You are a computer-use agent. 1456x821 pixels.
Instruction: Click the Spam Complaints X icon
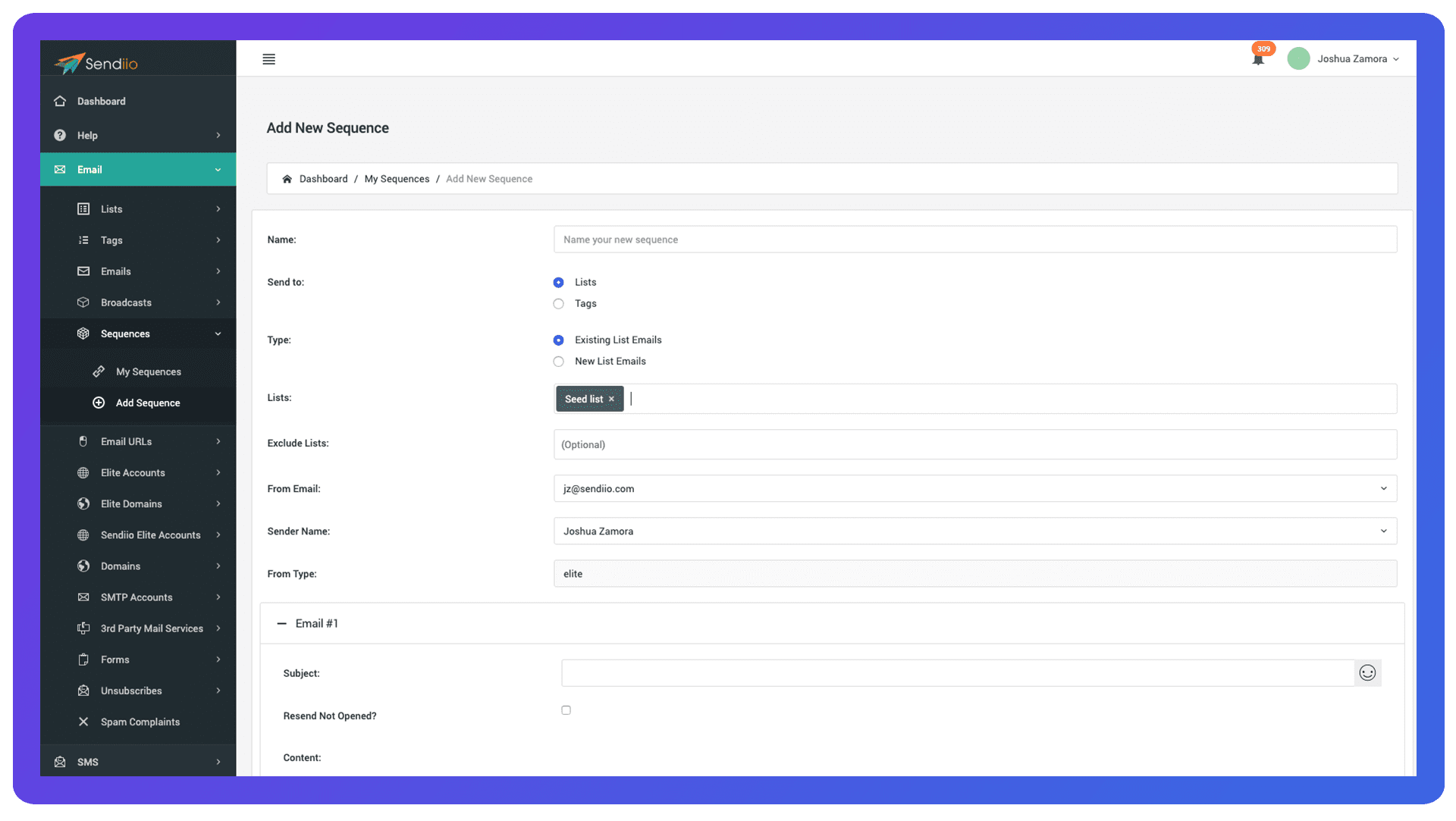(x=83, y=722)
